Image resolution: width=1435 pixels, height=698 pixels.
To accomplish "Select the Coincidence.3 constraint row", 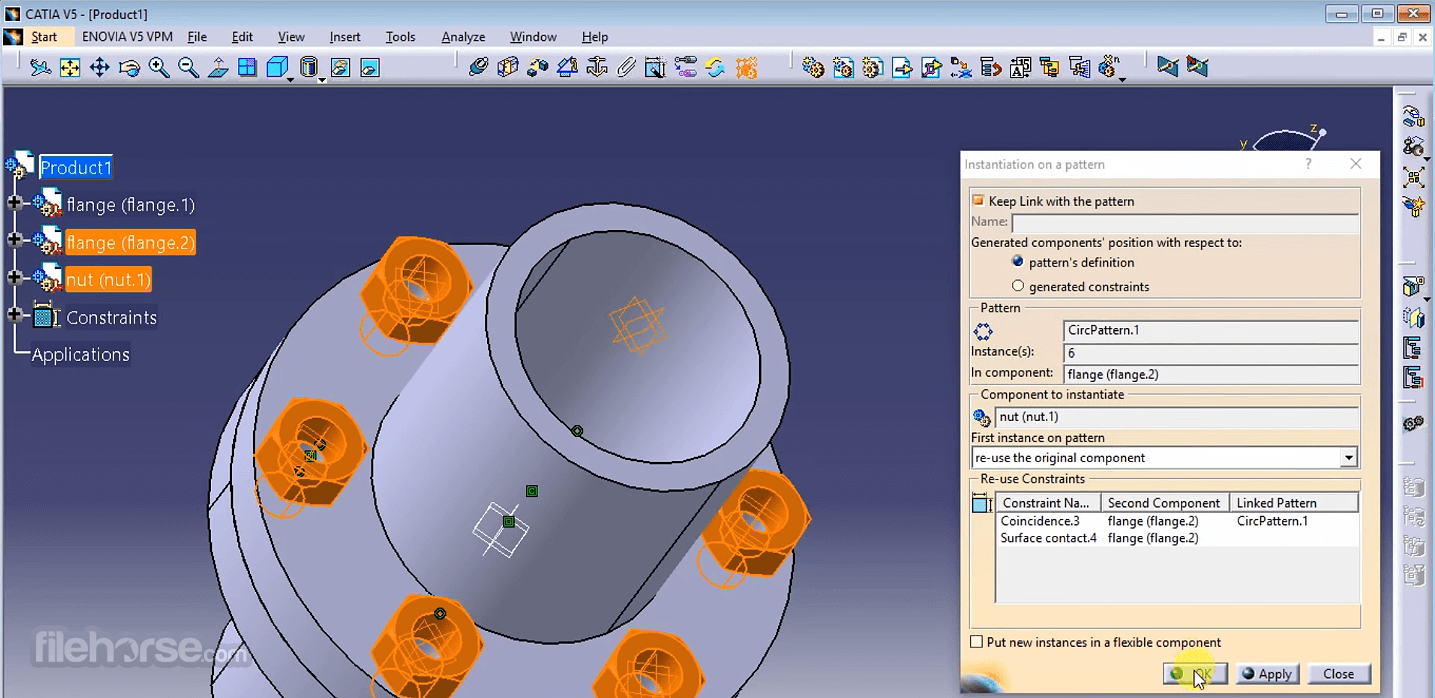I will pos(1040,521).
